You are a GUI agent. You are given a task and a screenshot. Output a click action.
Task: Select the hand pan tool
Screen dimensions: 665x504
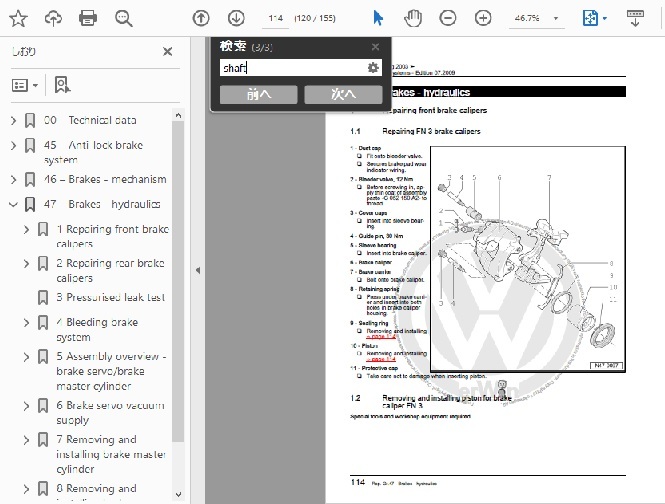point(413,18)
